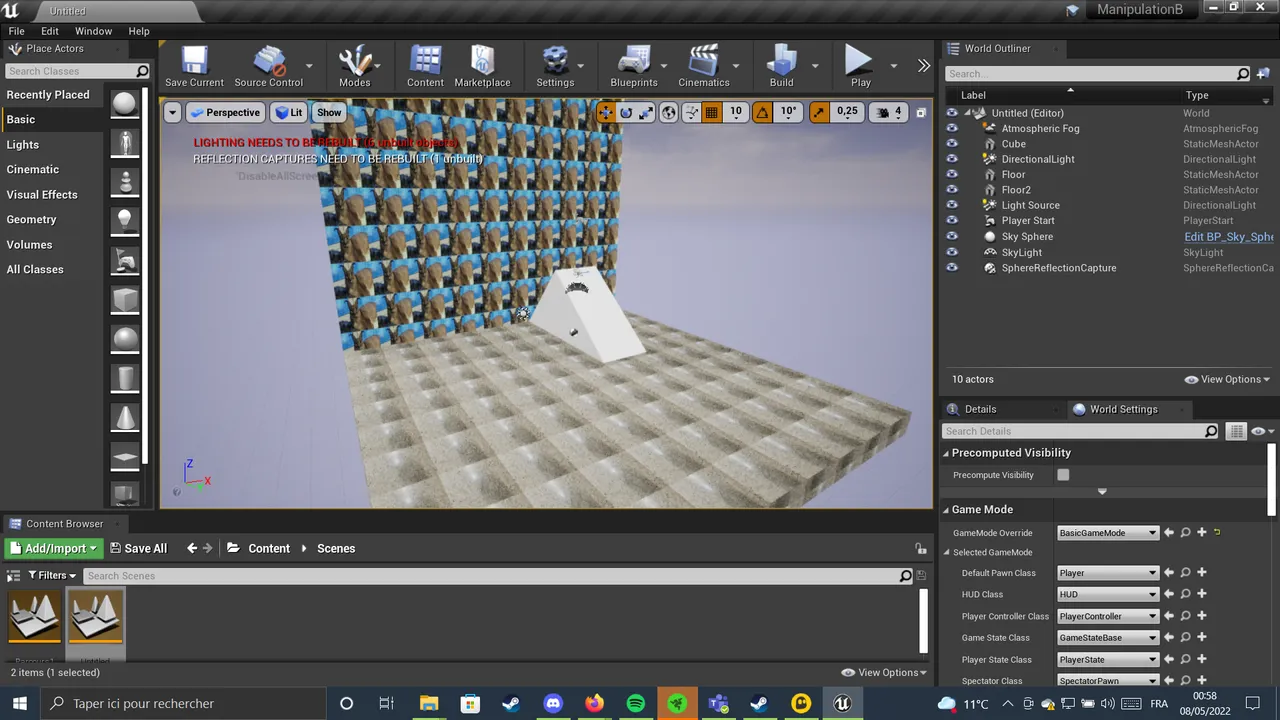This screenshot has height=720, width=1280.
Task: Open the Settings toolbar icon
Action: coord(555,67)
